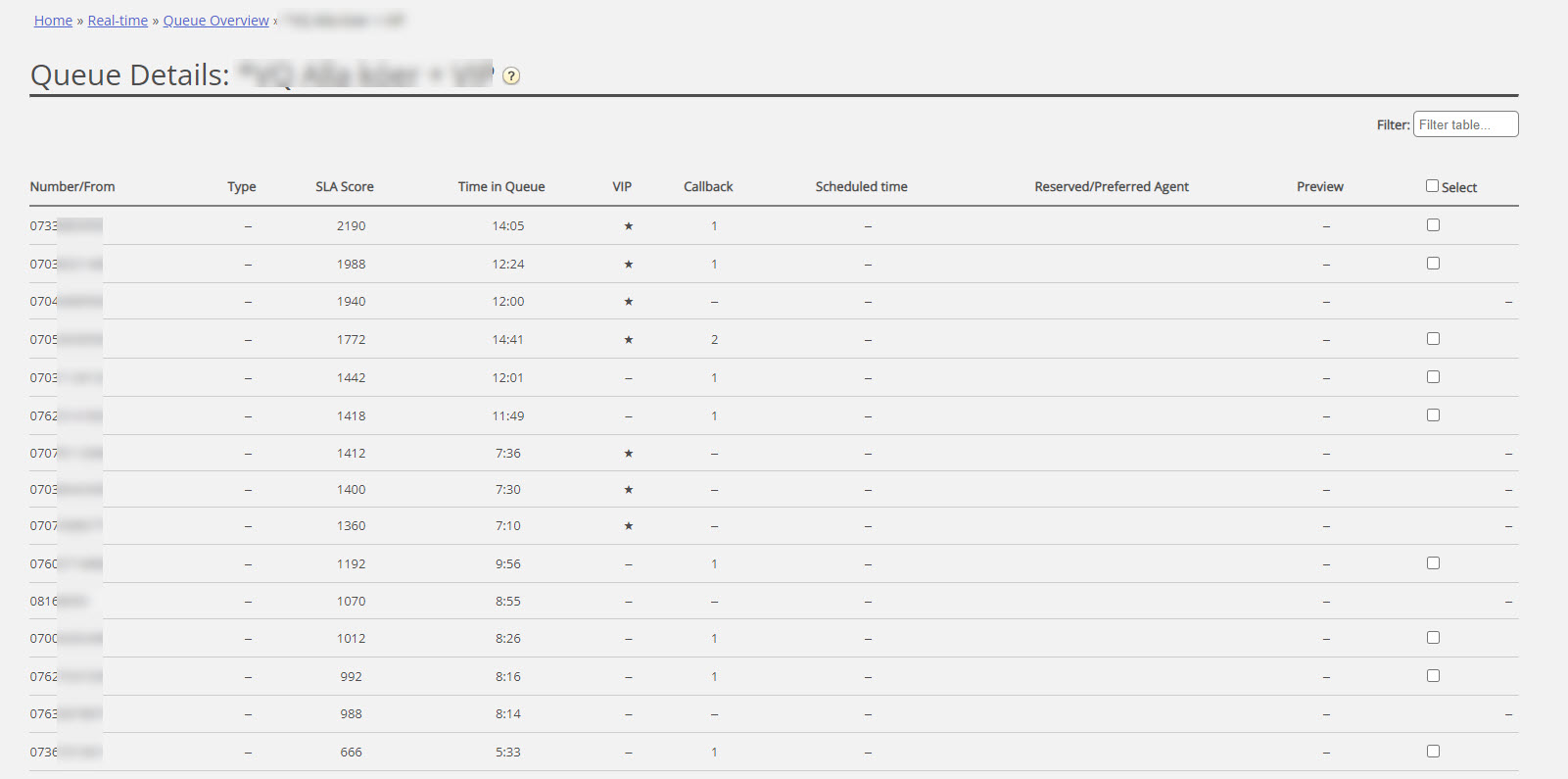
Task: Sort by SLA Score column header
Action: click(345, 187)
